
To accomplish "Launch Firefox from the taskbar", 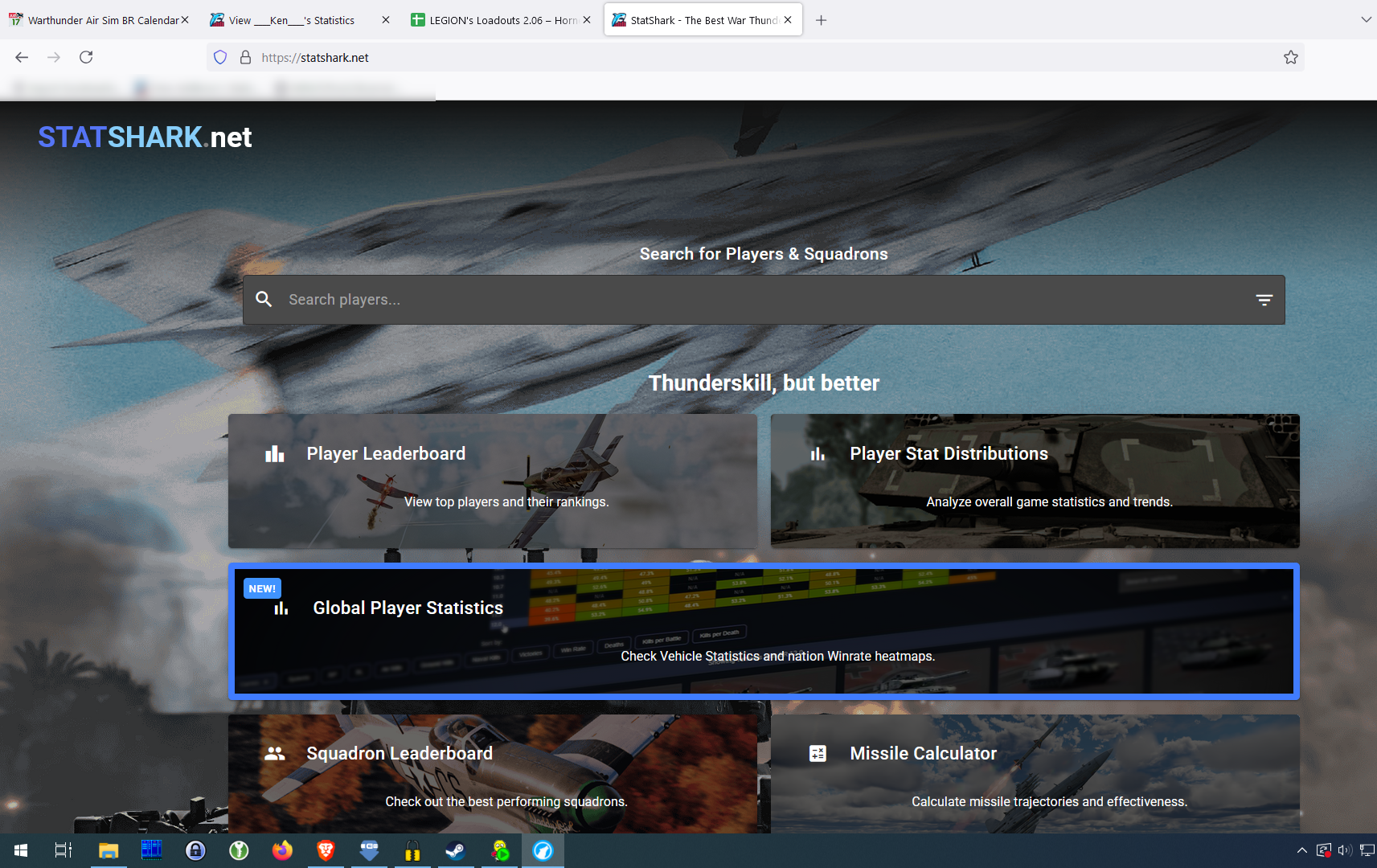I will [282, 850].
